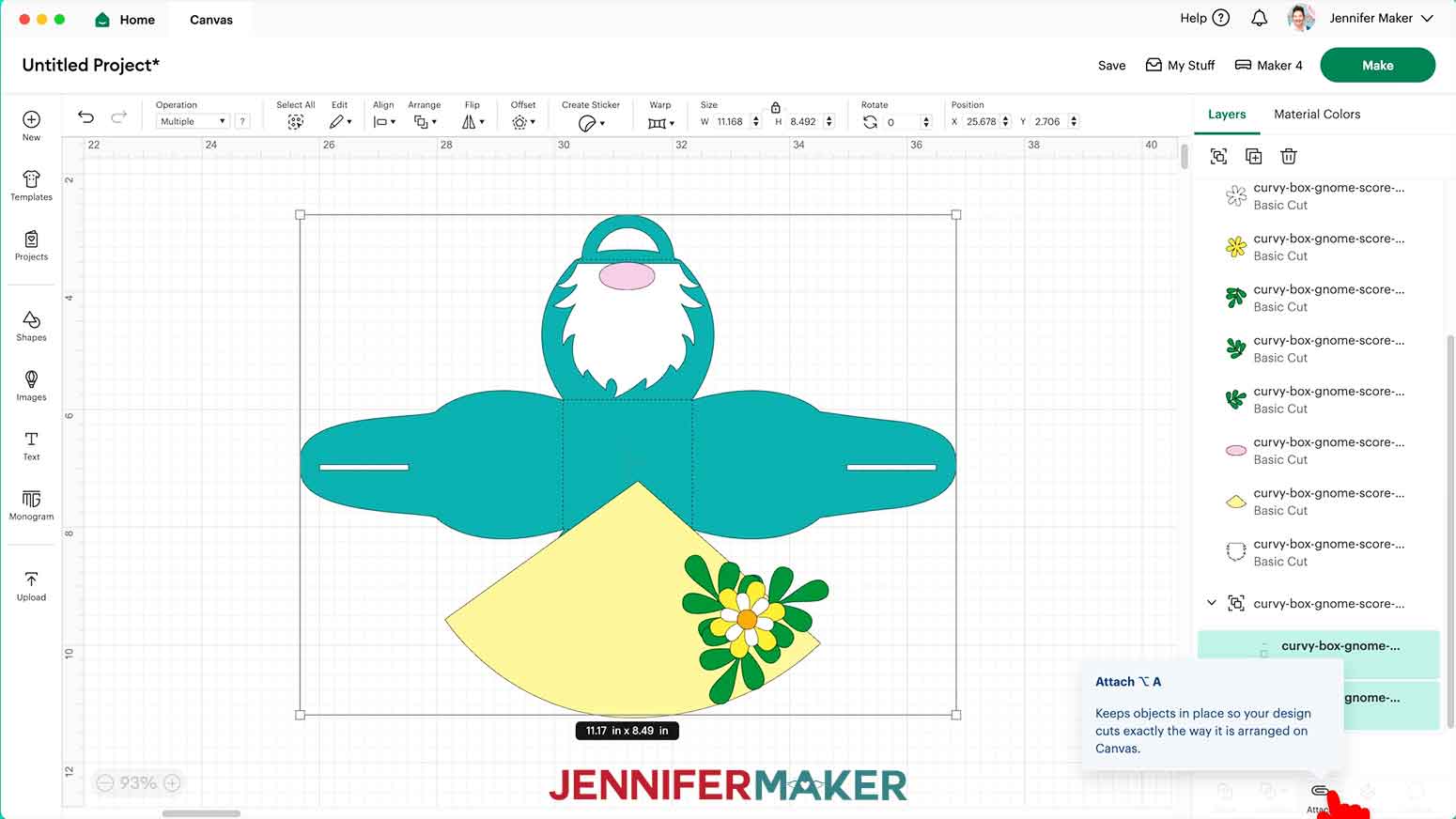Screen dimensions: 1456x819
Task: Click the Width size field
Action: pos(731,121)
